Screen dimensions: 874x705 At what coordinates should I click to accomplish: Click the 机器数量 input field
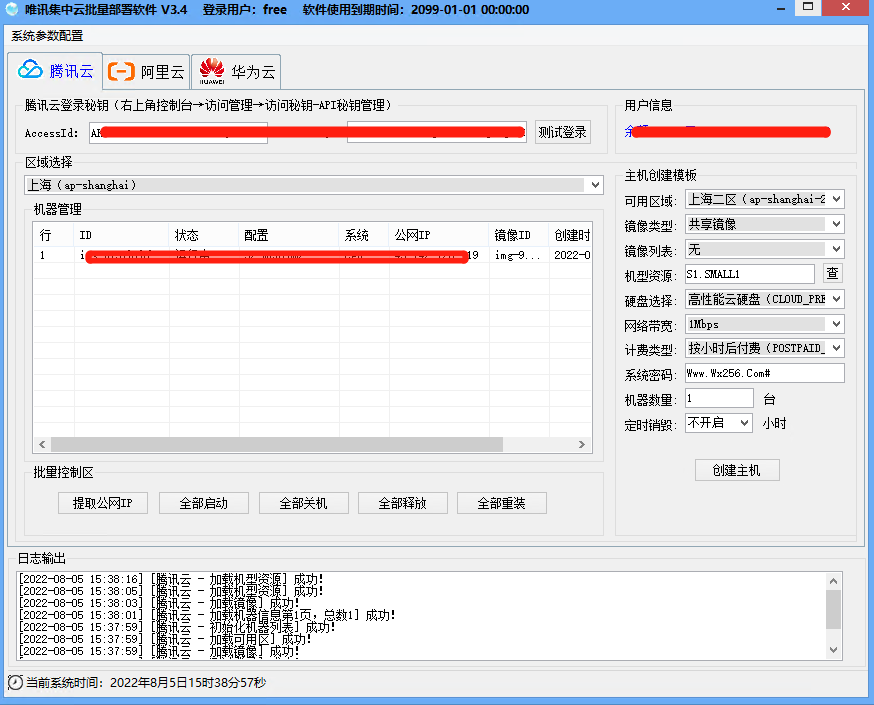[x=719, y=398]
